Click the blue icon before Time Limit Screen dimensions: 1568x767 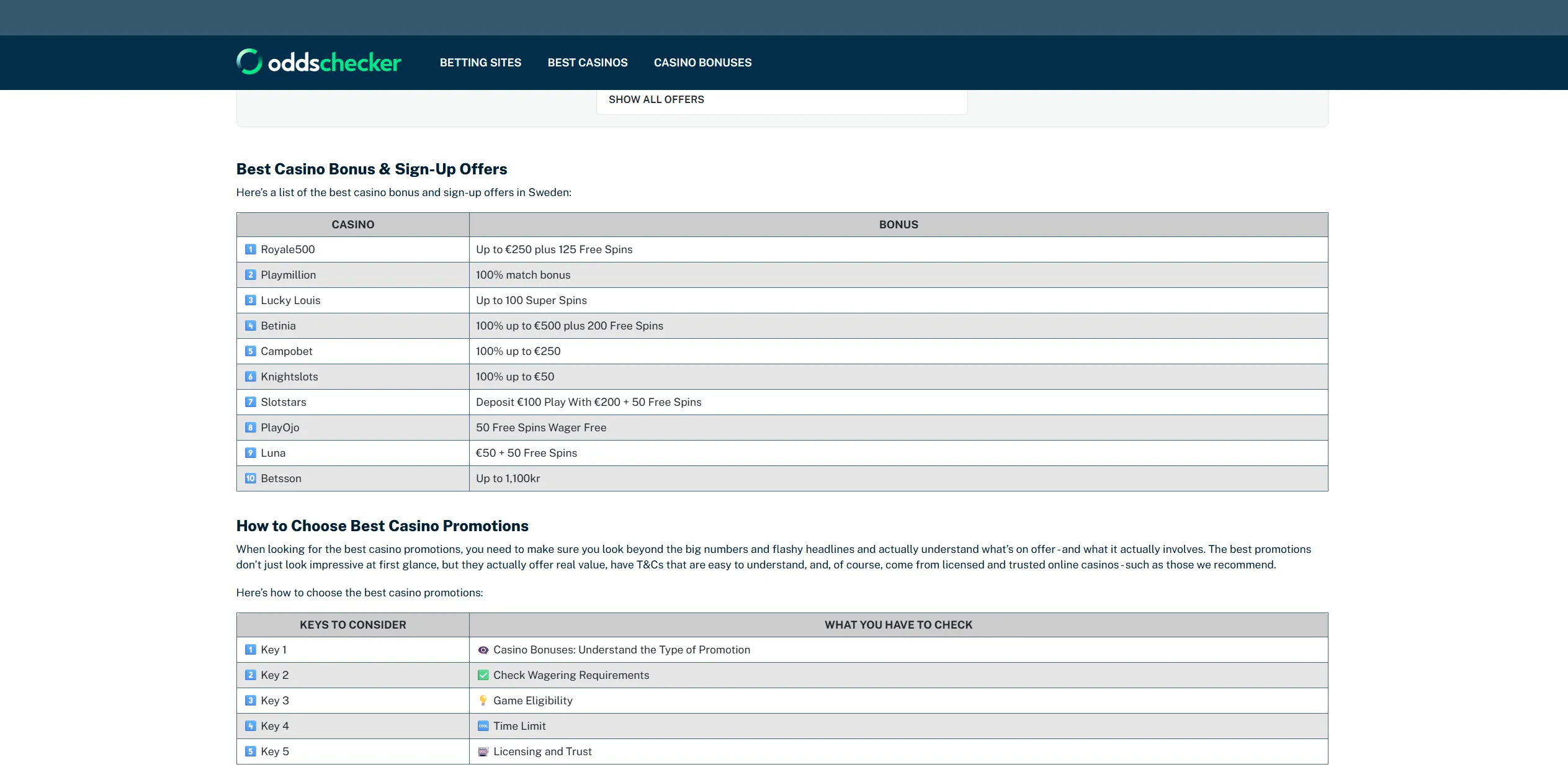coord(483,726)
